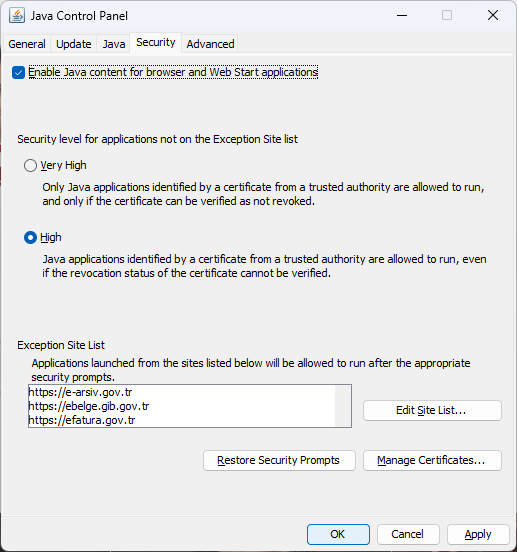
Task: Click the exception site list scrollbar
Action: [343, 406]
